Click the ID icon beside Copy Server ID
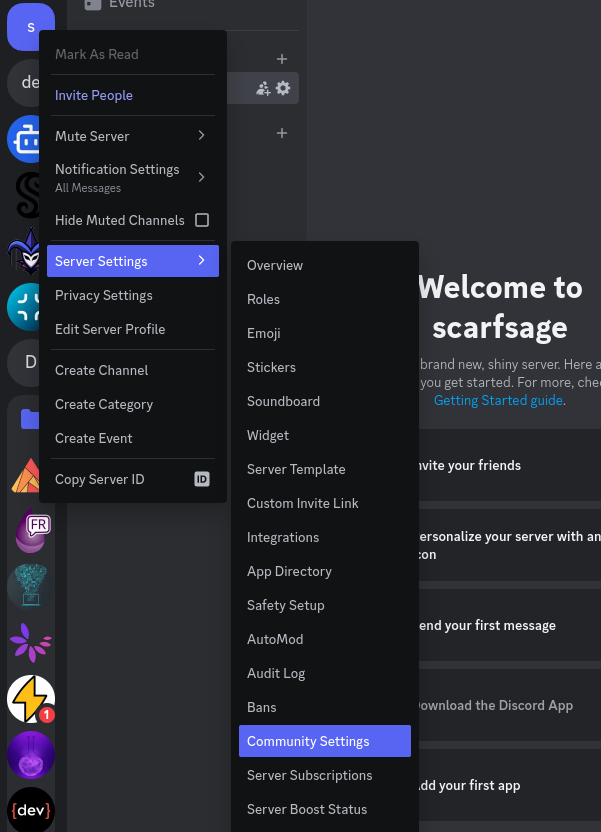The height and width of the screenshot is (832, 601). pos(202,479)
